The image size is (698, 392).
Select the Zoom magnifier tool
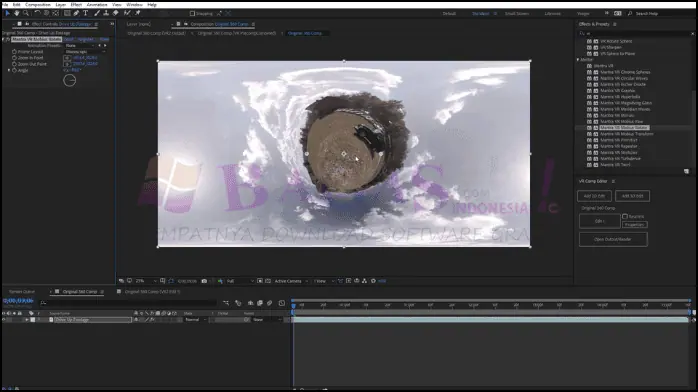[x=26, y=13]
